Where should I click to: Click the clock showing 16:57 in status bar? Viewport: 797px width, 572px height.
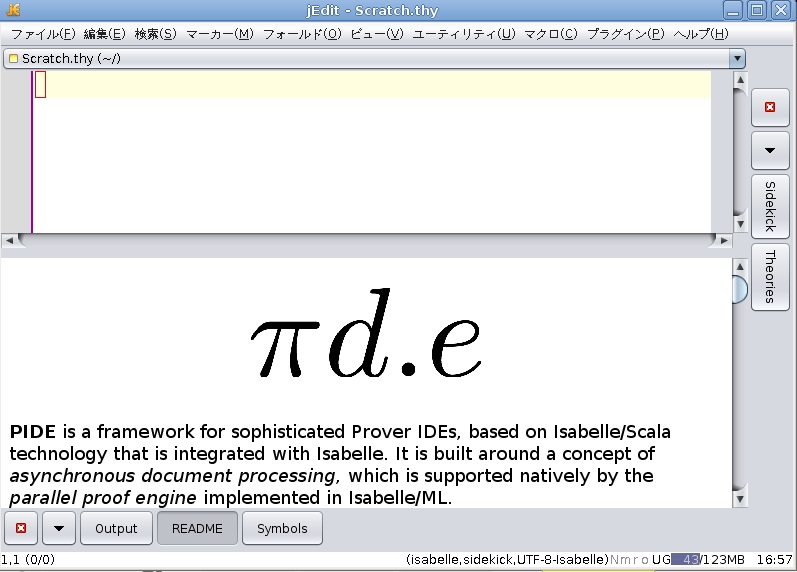pyautogui.click(x=775, y=560)
